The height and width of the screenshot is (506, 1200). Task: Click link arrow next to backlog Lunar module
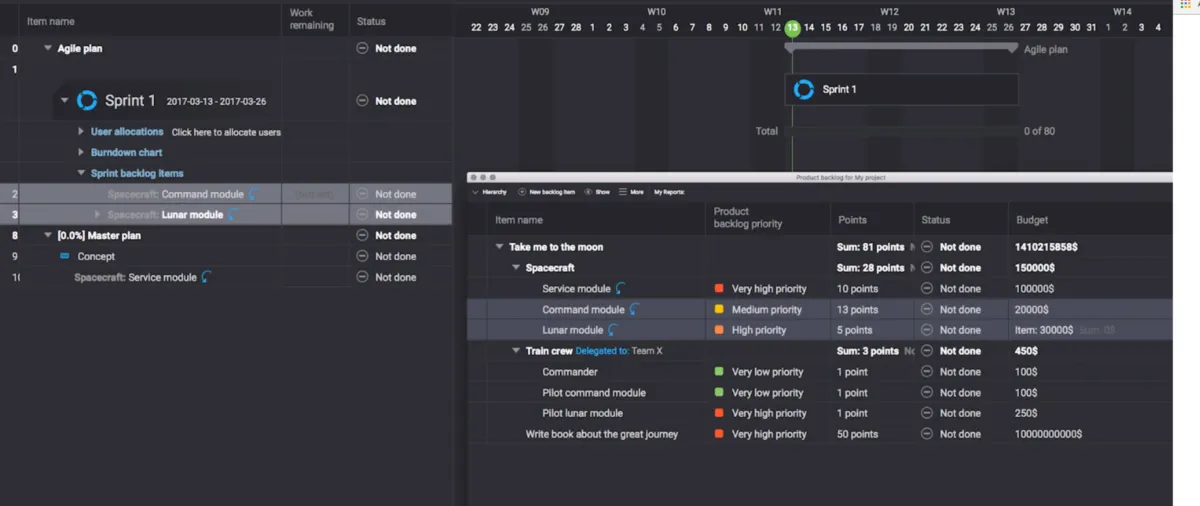[613, 330]
